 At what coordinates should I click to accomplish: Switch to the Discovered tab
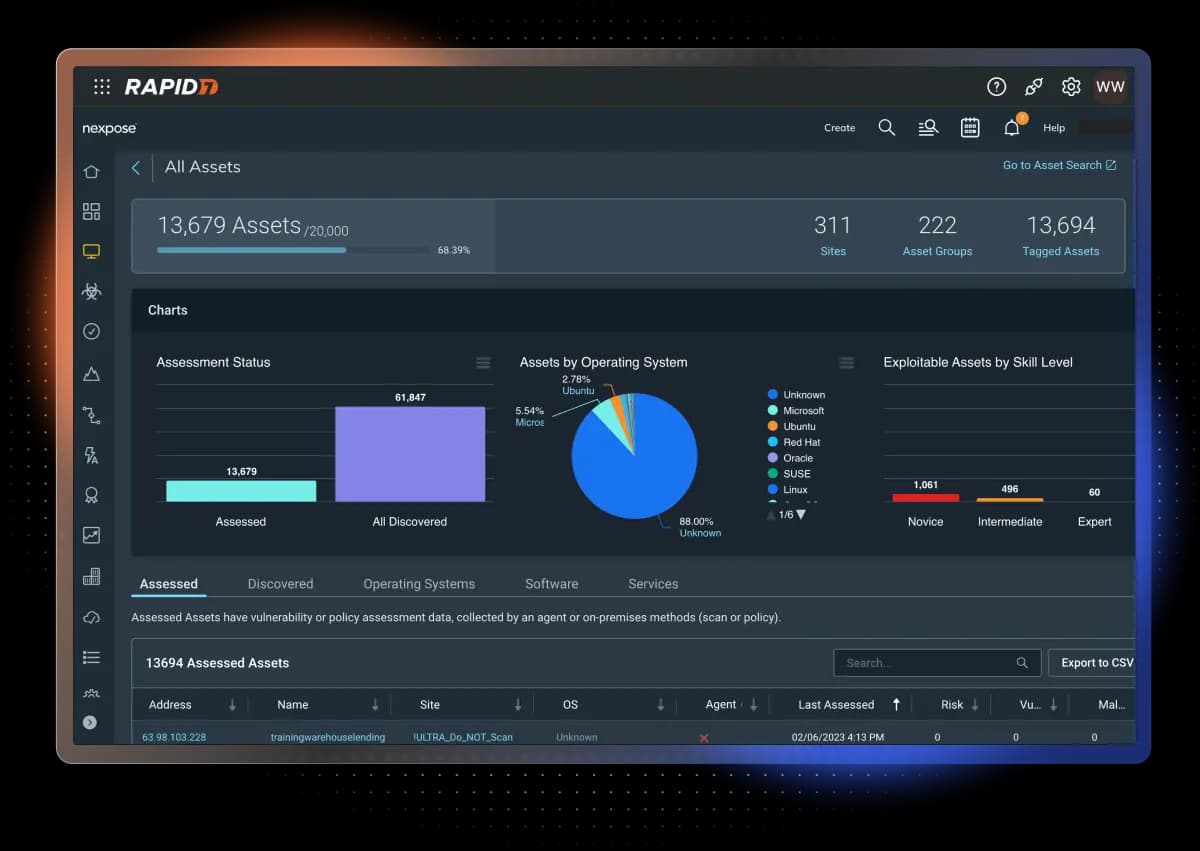pos(280,584)
